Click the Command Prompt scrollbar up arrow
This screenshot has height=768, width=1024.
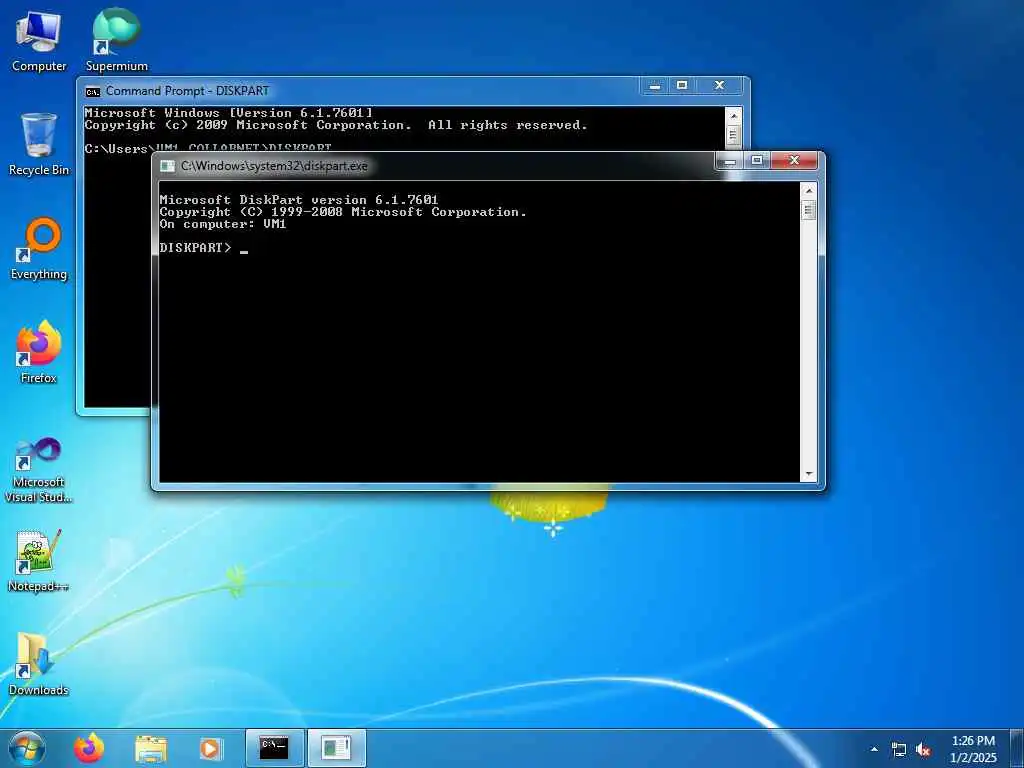[733, 116]
